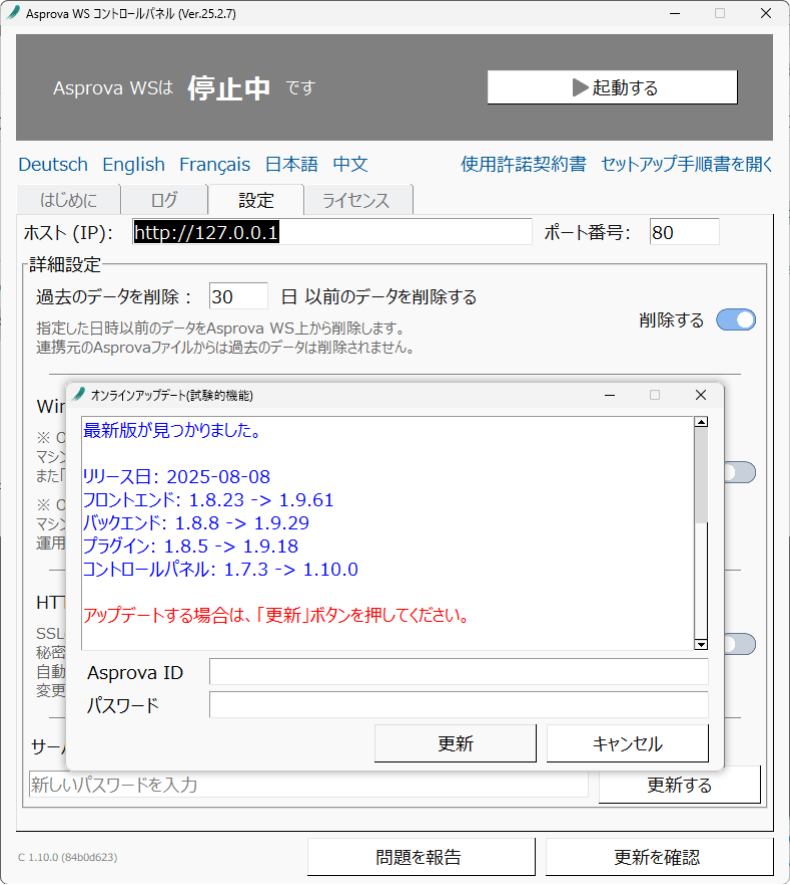
Task: Click the Asprova feather icon in main title bar
Action: pyautogui.click(x=14, y=13)
